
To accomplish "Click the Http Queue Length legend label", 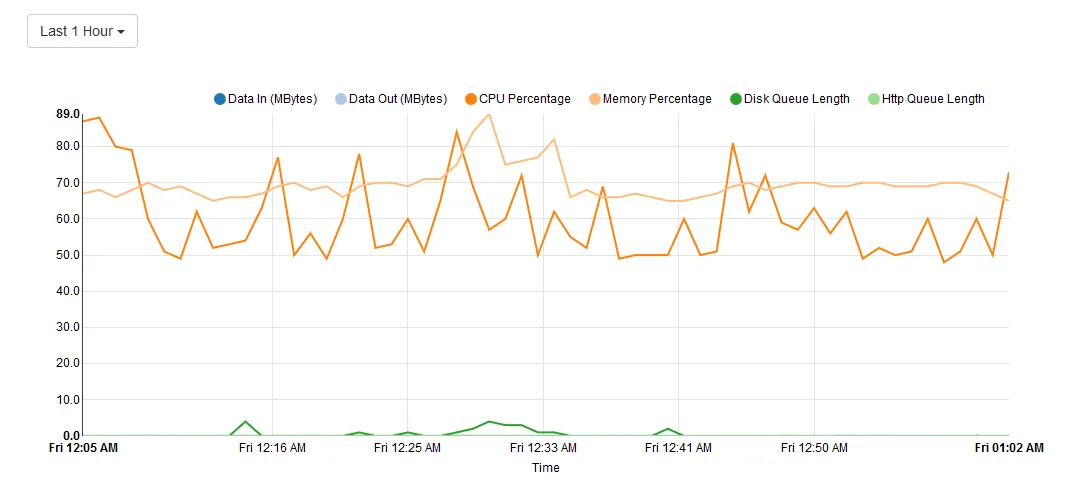I will click(933, 99).
